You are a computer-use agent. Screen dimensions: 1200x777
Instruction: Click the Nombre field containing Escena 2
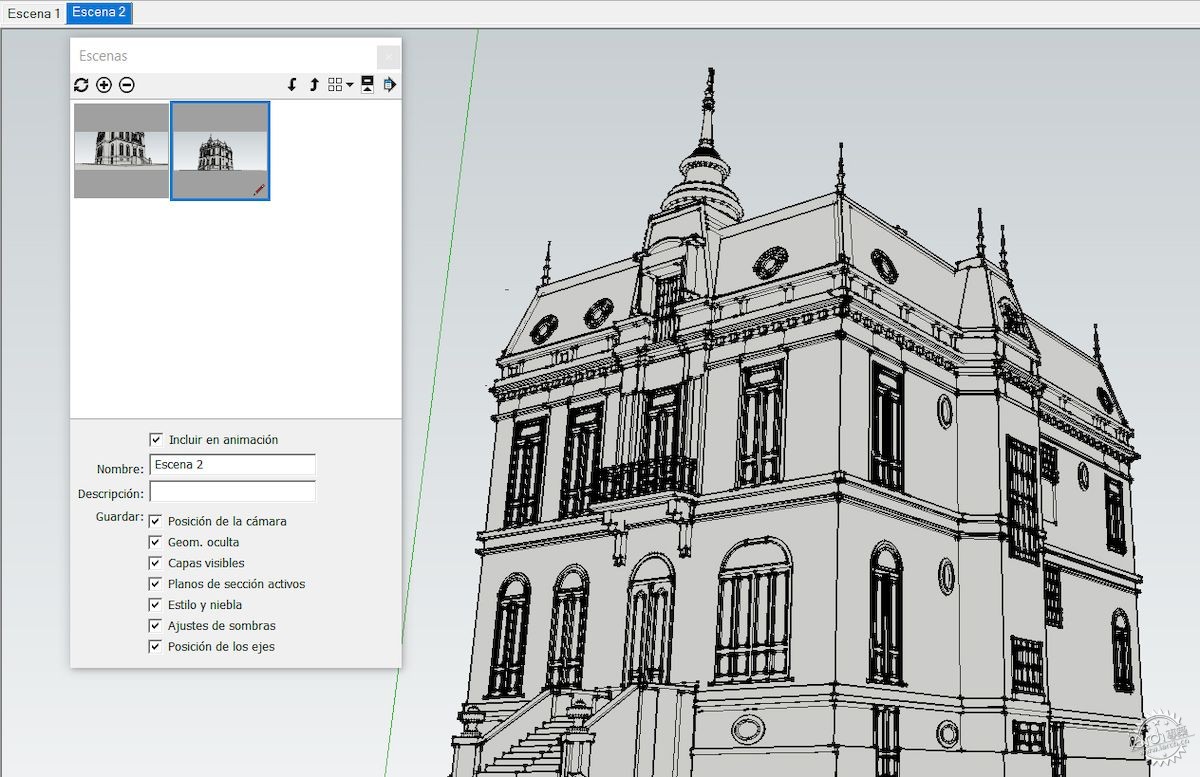coord(232,465)
